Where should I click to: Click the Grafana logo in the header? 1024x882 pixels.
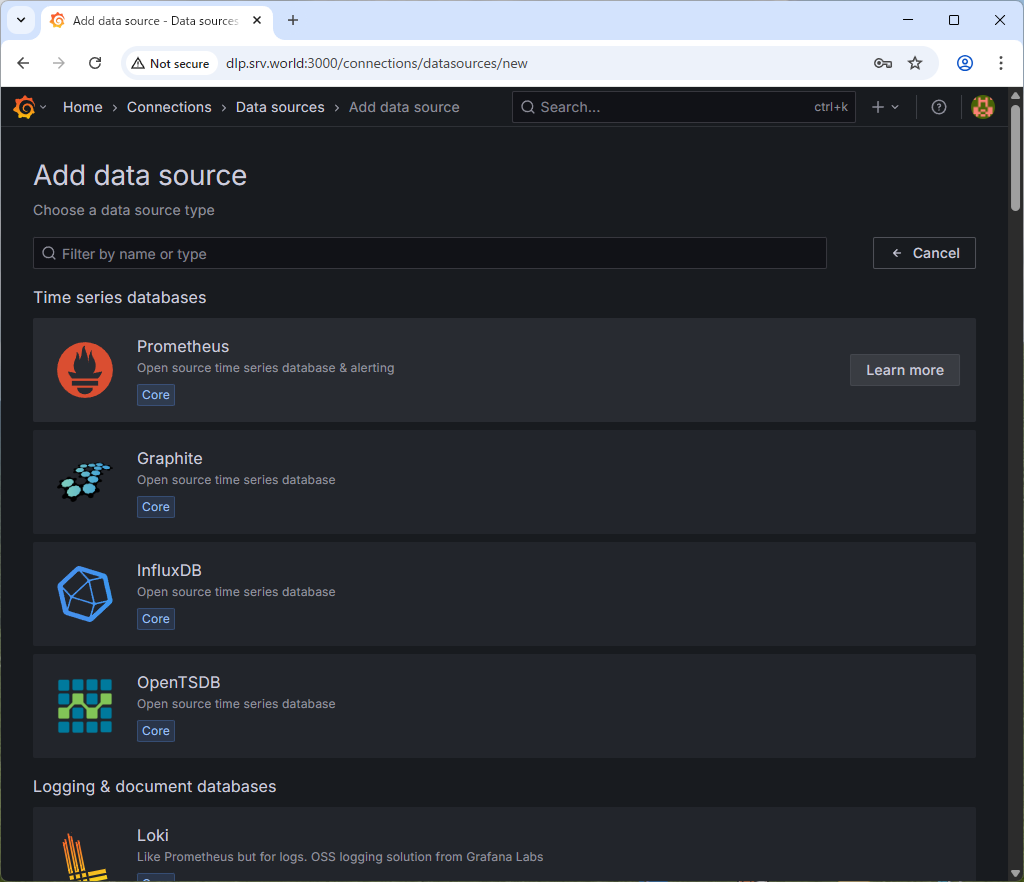click(x=24, y=107)
